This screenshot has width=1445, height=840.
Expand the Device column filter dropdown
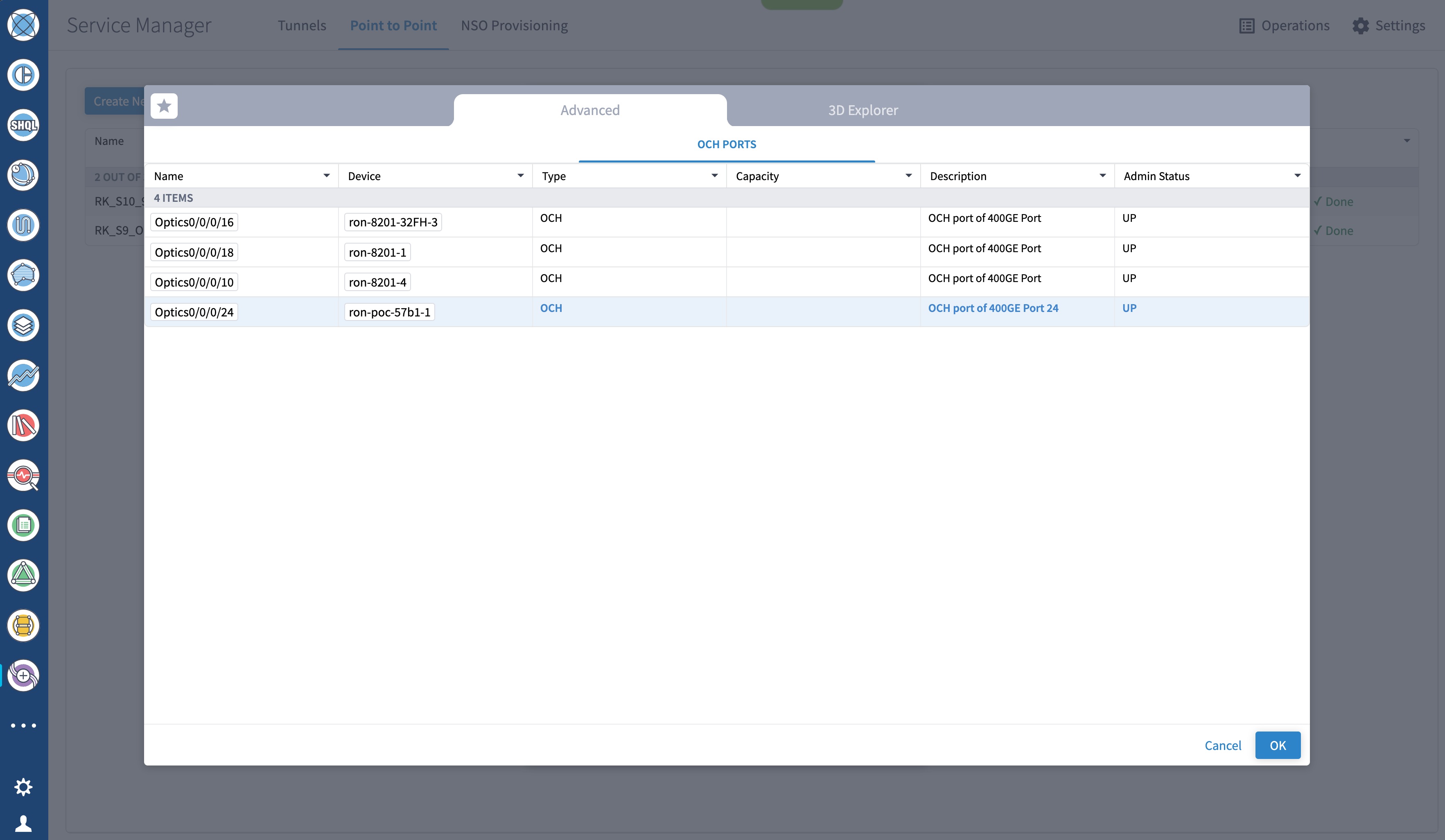pyautogui.click(x=520, y=176)
